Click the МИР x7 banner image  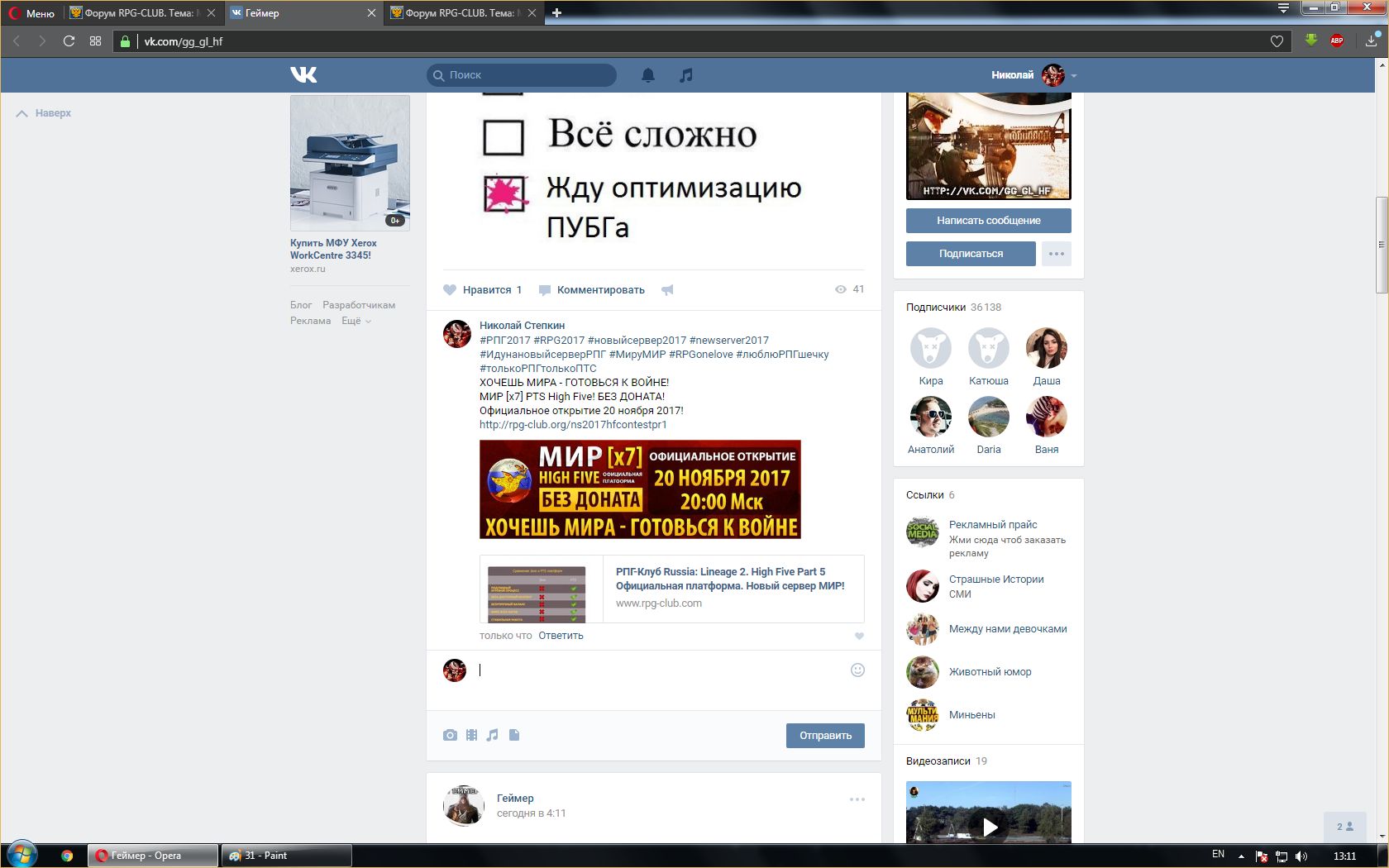coord(640,489)
